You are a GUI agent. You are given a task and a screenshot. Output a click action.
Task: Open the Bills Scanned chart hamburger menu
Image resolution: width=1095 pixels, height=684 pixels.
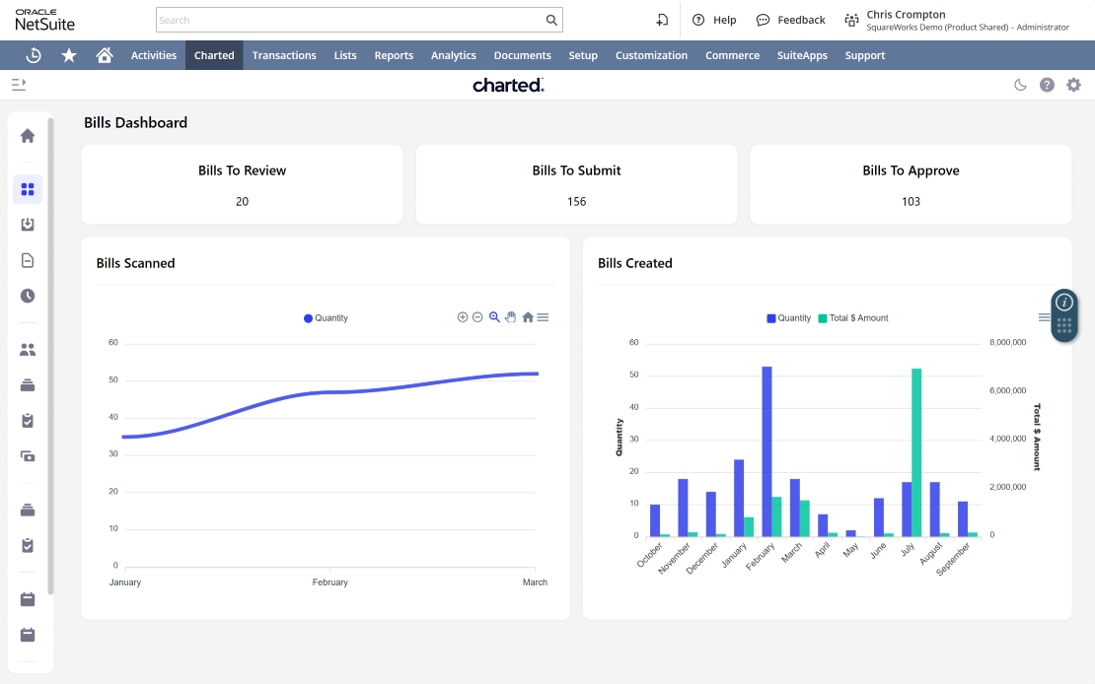[x=543, y=317]
